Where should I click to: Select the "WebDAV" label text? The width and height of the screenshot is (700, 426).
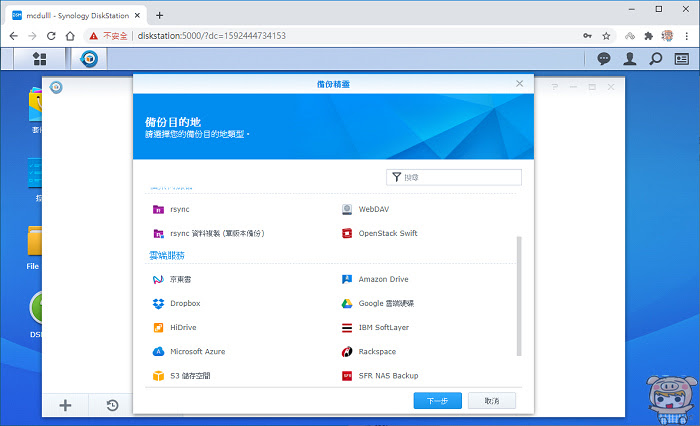[x=374, y=209]
